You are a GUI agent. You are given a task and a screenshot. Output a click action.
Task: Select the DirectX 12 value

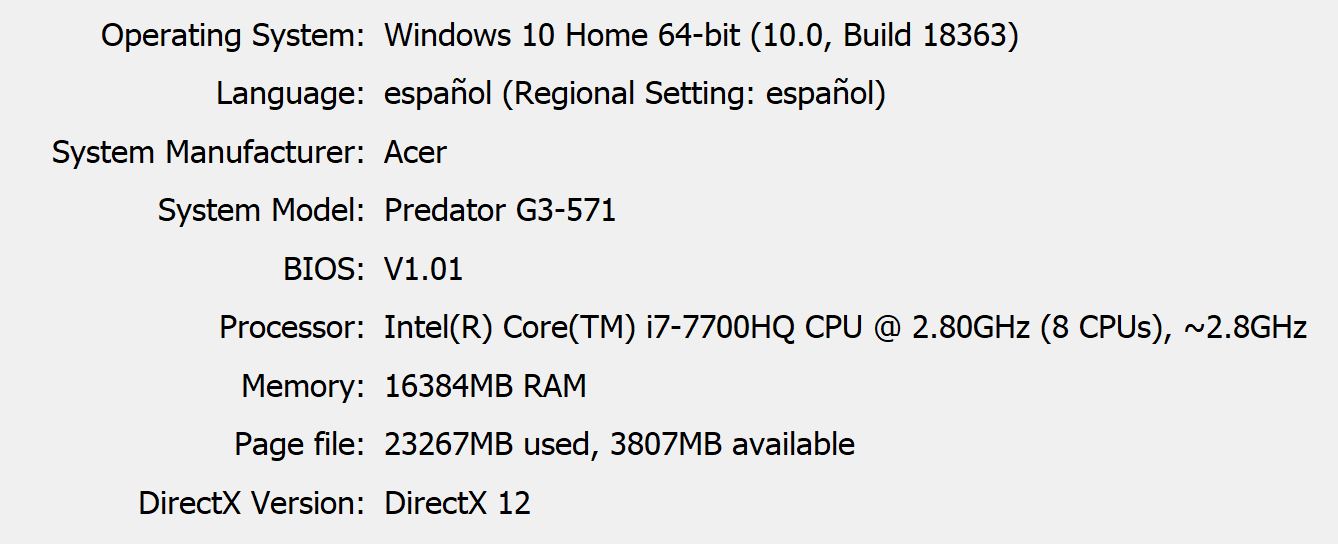457,502
